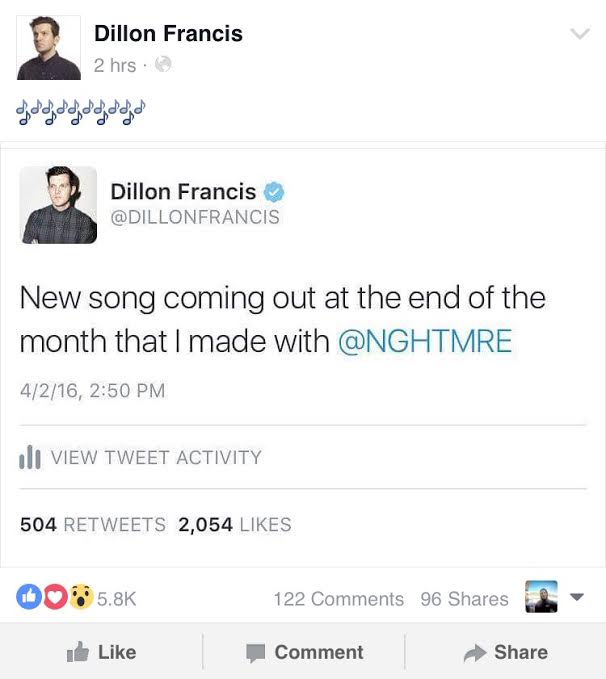The height and width of the screenshot is (679, 606).
Task: Open the 2 hrs post timestamp
Action: [115, 65]
